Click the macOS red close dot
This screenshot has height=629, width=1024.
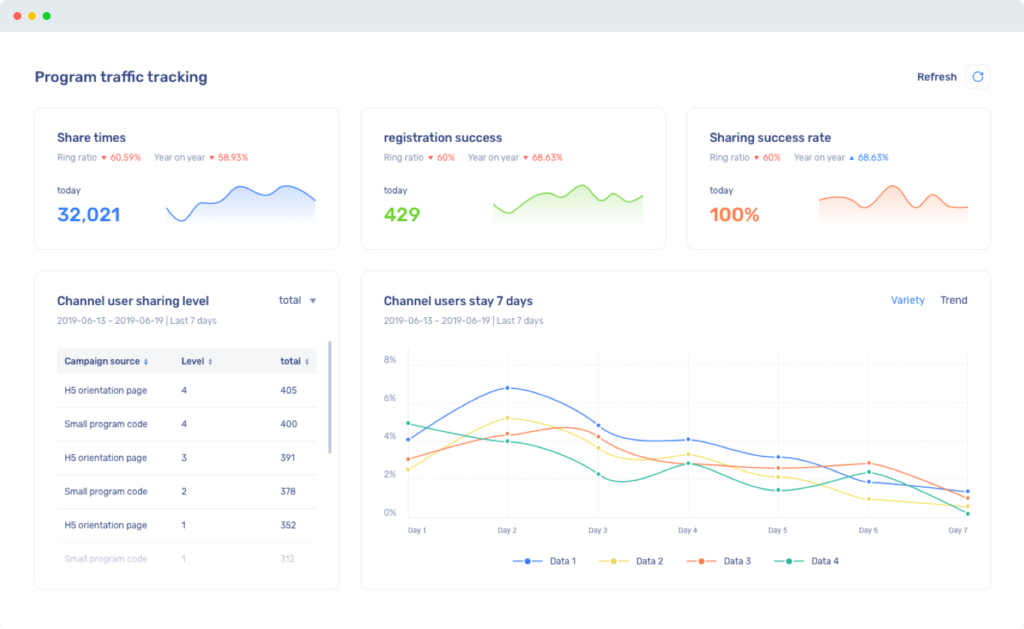pyautogui.click(x=16, y=16)
